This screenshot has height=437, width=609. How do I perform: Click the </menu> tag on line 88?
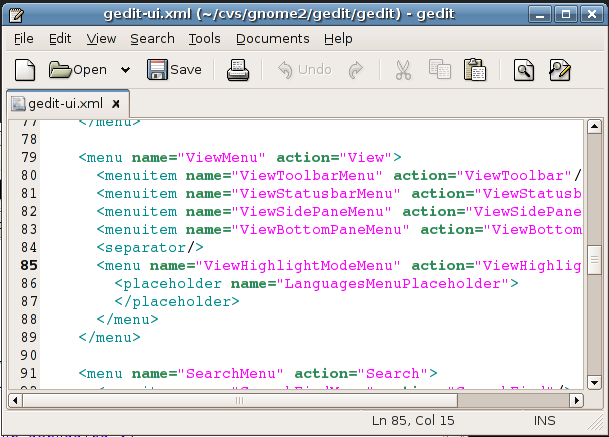tap(127, 320)
